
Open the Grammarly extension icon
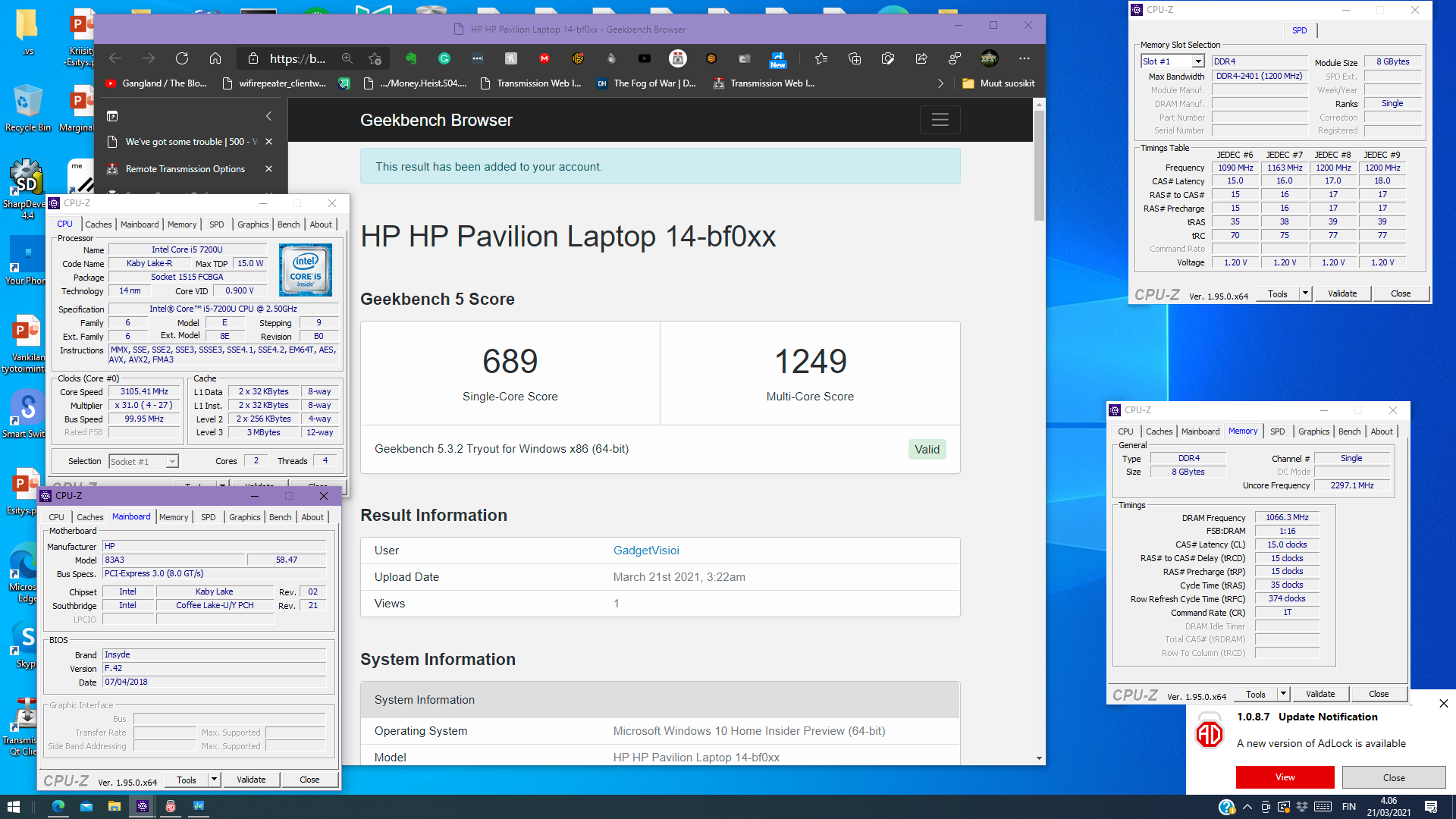coord(444,58)
